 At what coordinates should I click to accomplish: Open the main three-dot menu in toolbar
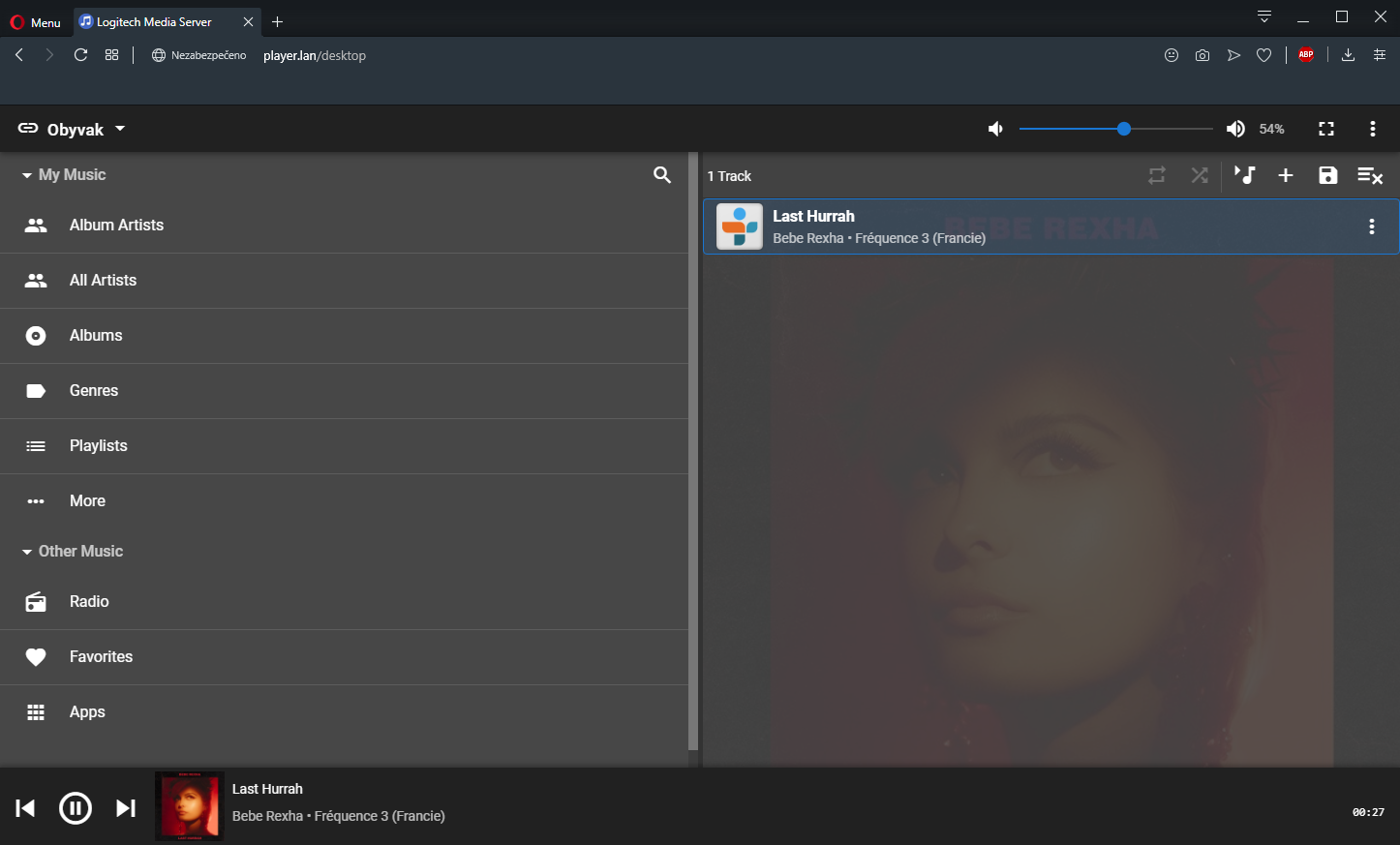click(1373, 129)
